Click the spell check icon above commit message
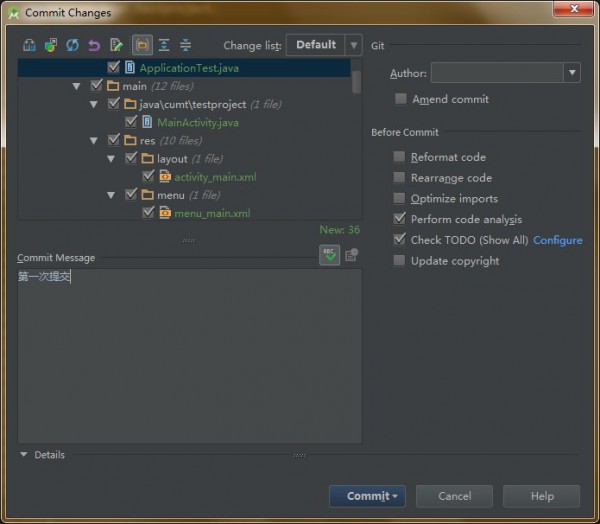Image resolution: width=600 pixels, height=524 pixels. (329, 255)
